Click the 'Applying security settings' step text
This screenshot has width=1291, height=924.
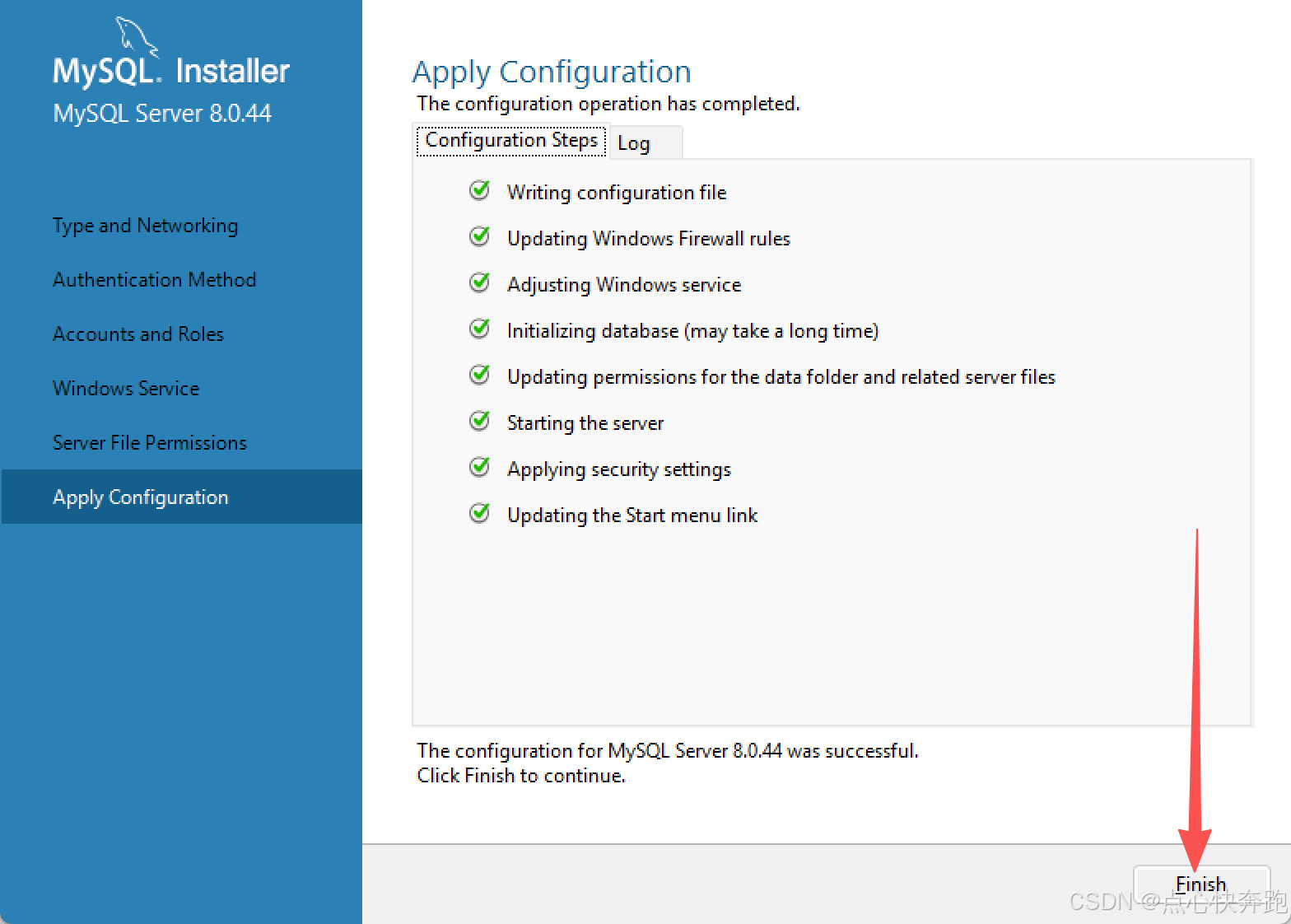(619, 469)
